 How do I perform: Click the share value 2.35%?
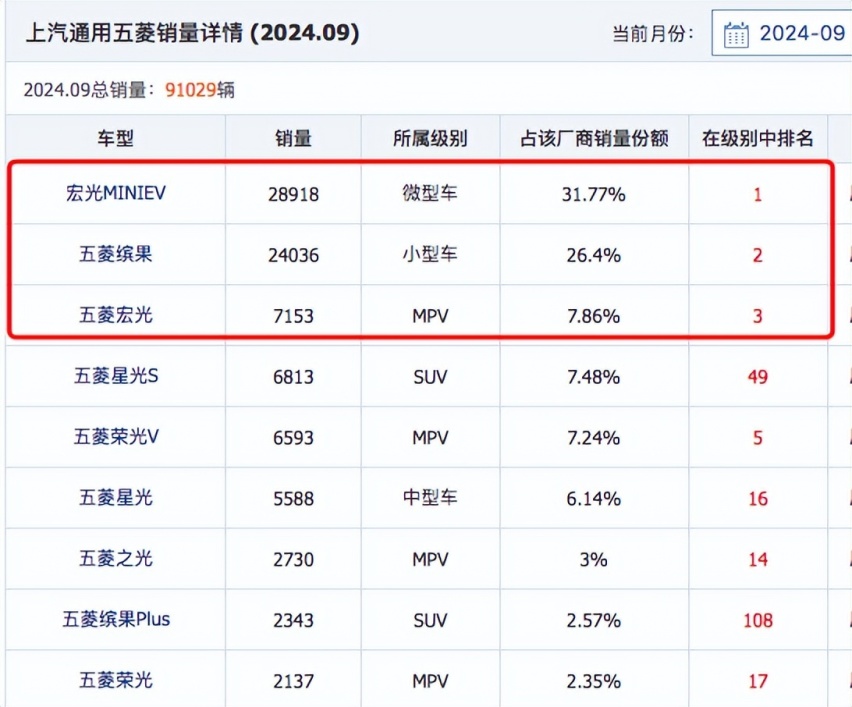pos(594,681)
